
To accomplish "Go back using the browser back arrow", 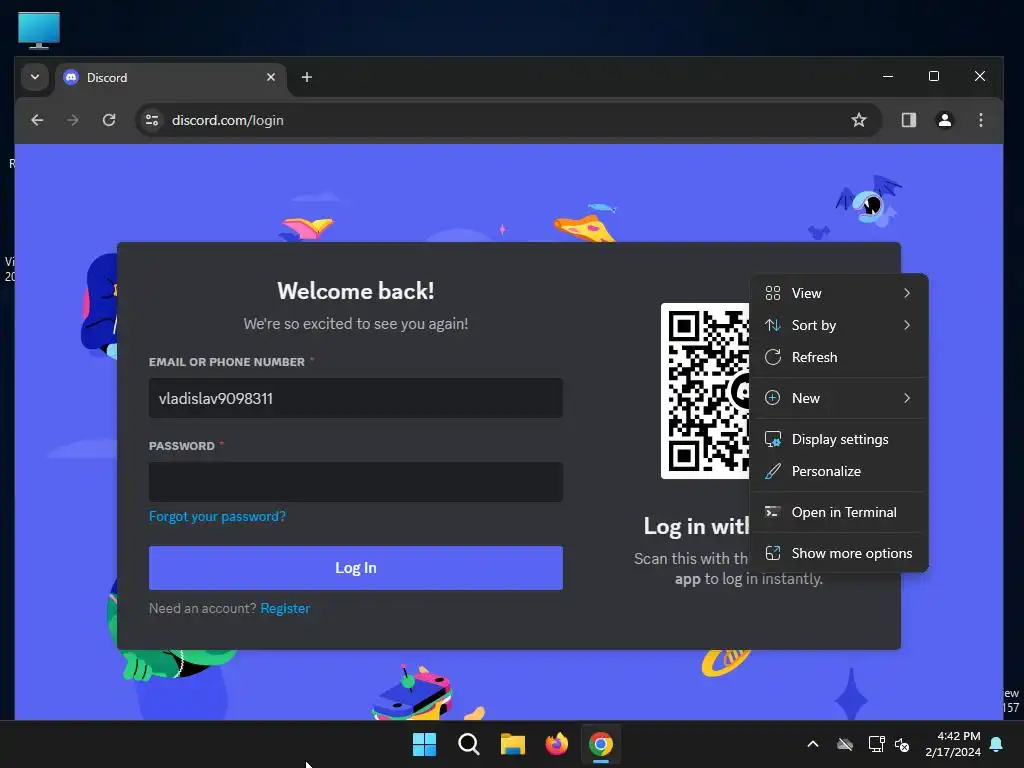I will pos(37,120).
